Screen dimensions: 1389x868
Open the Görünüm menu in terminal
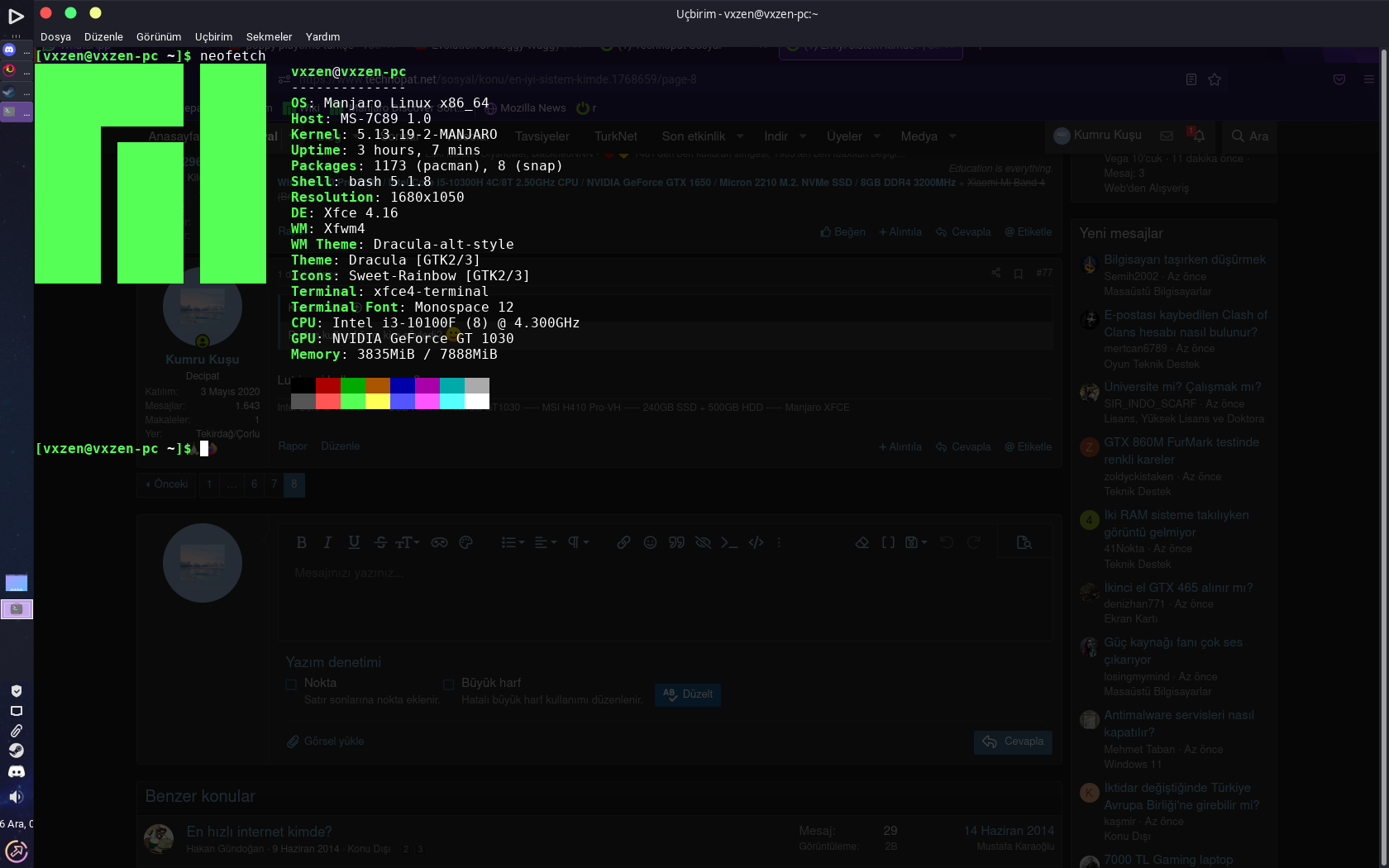pos(158,37)
